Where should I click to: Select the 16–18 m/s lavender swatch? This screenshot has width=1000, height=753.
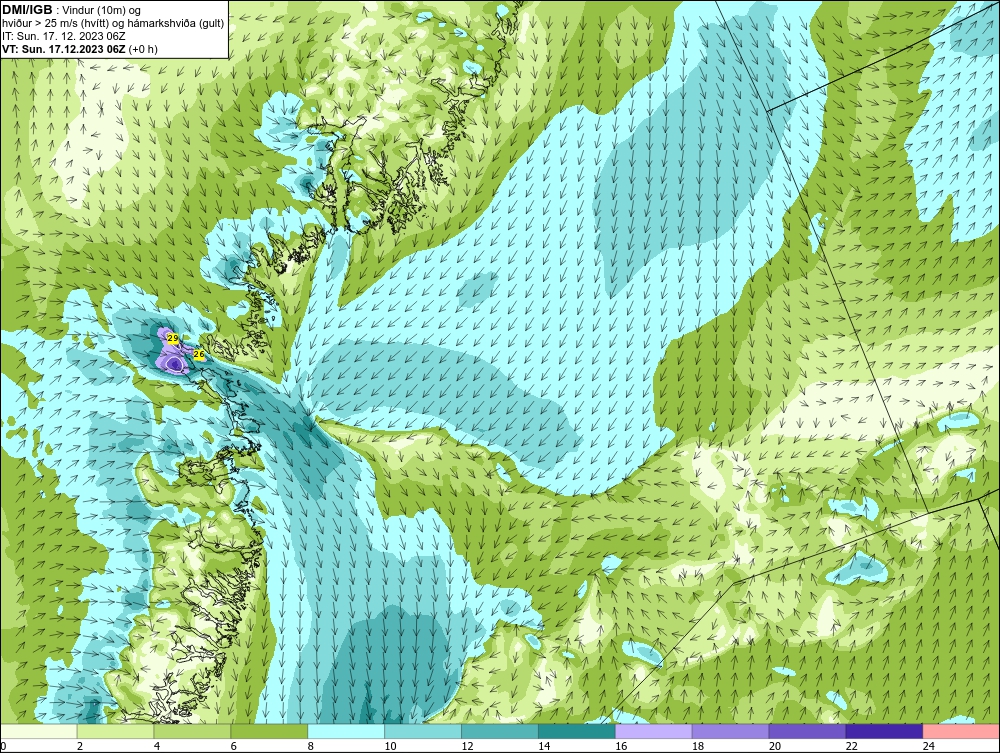[x=654, y=731]
